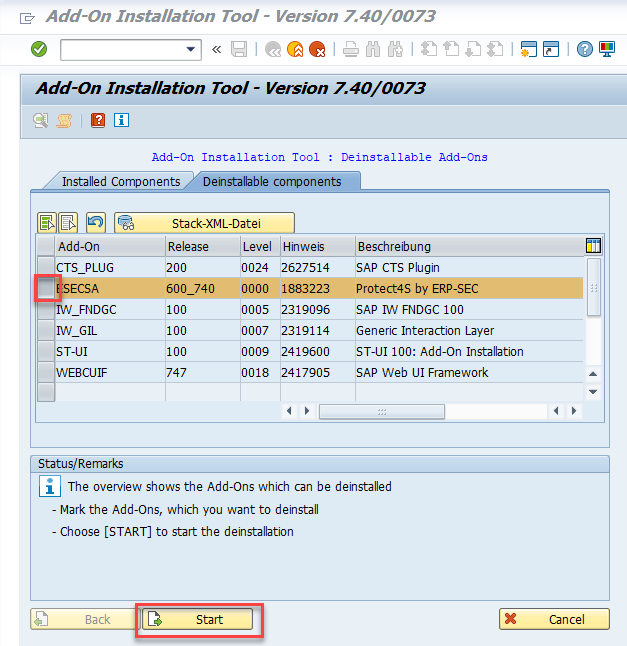Screen dimensions: 627x646
Task: Select the row marker for BSECSA
Action: [x=46, y=289]
